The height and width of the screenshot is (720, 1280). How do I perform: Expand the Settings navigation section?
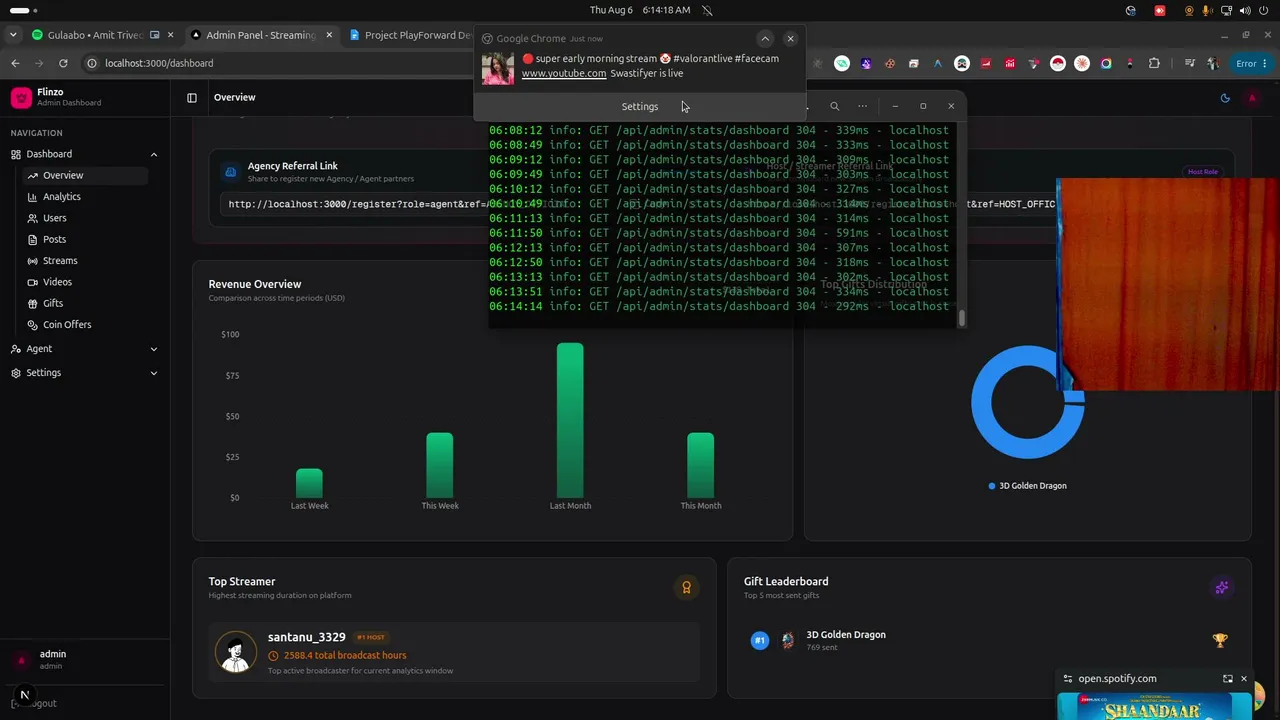(x=85, y=373)
